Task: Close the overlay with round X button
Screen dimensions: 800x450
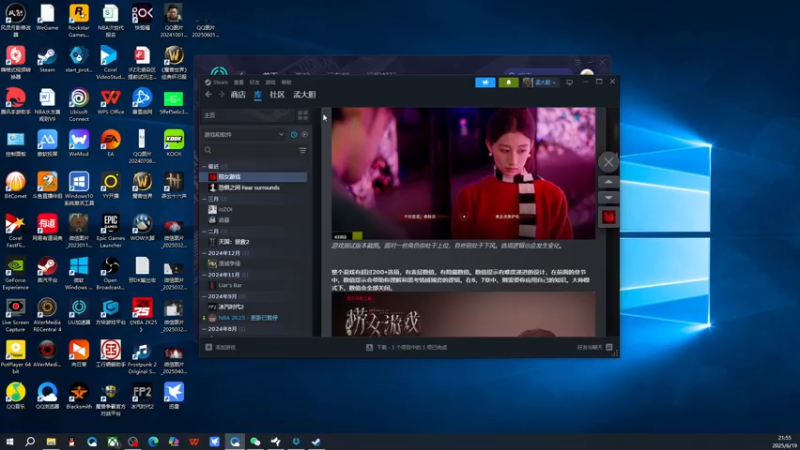Action: tap(608, 163)
